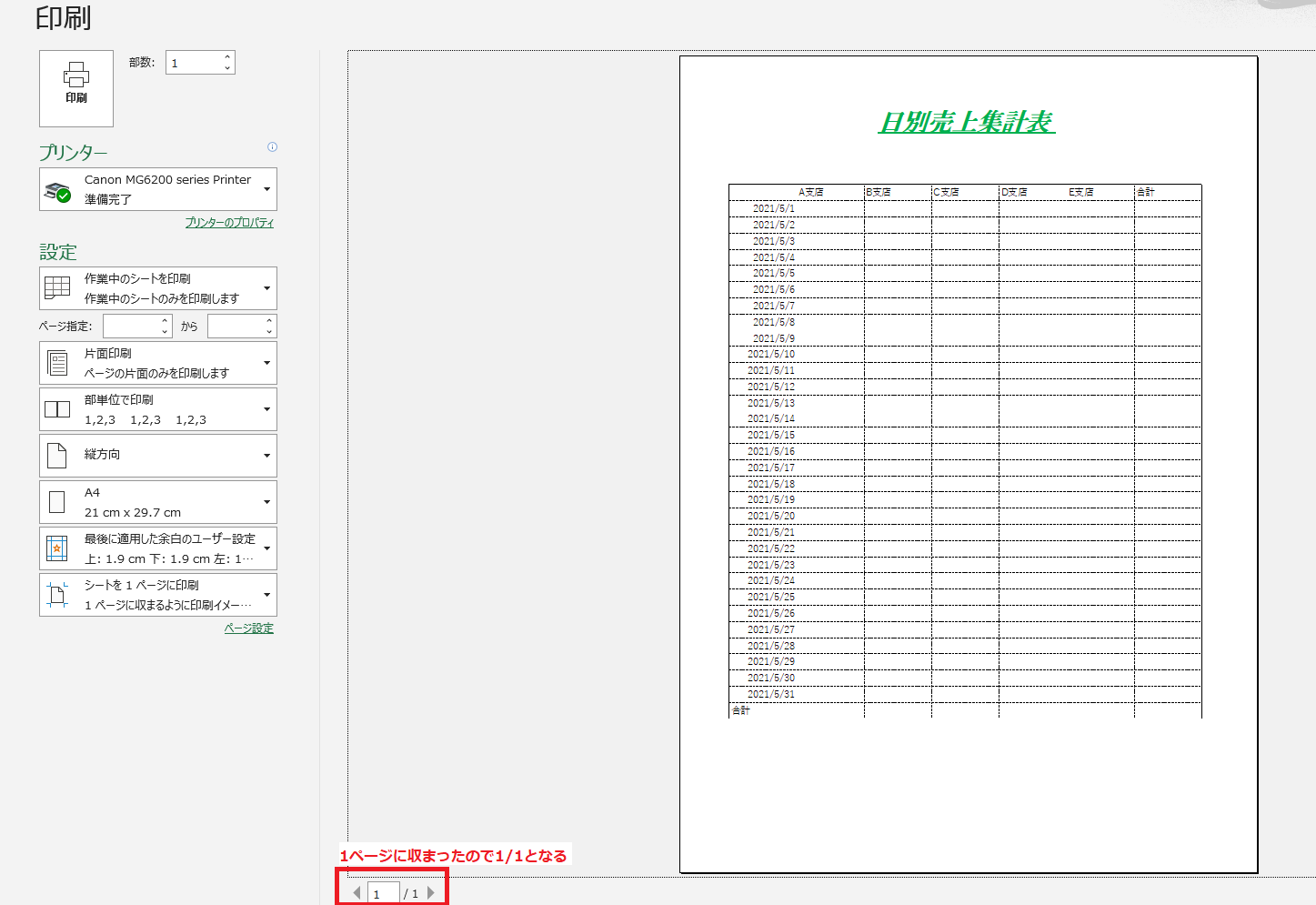1316x905 pixels.
Task: Go to the next preview page
Action: pyautogui.click(x=431, y=893)
